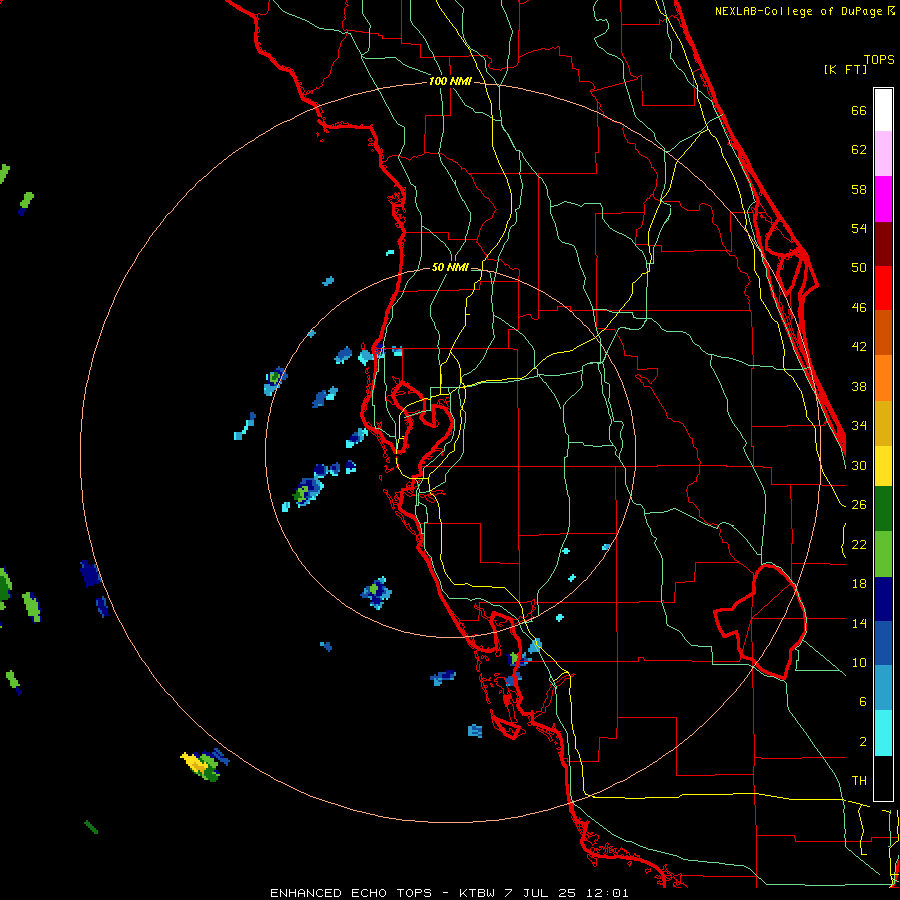Click the legend value 2
Viewport: 900px width, 900px height.
862,742
